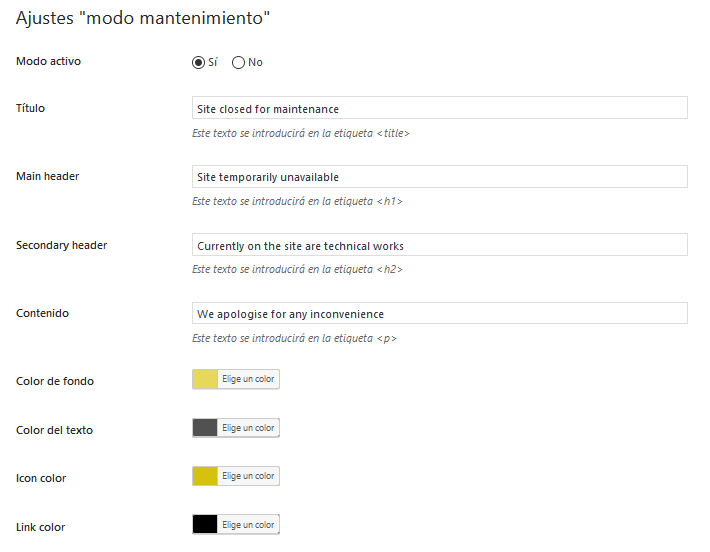This screenshot has width=710, height=552.
Task: Select the "No" radio option
Action: point(238,63)
